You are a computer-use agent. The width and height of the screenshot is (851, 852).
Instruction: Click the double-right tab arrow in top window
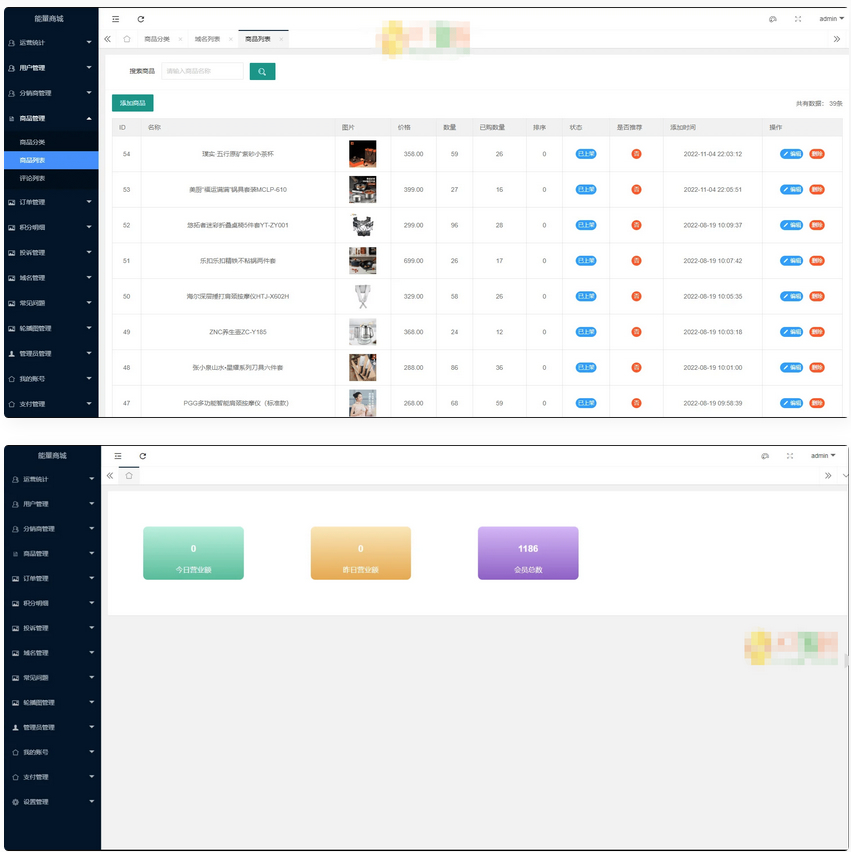[x=837, y=39]
